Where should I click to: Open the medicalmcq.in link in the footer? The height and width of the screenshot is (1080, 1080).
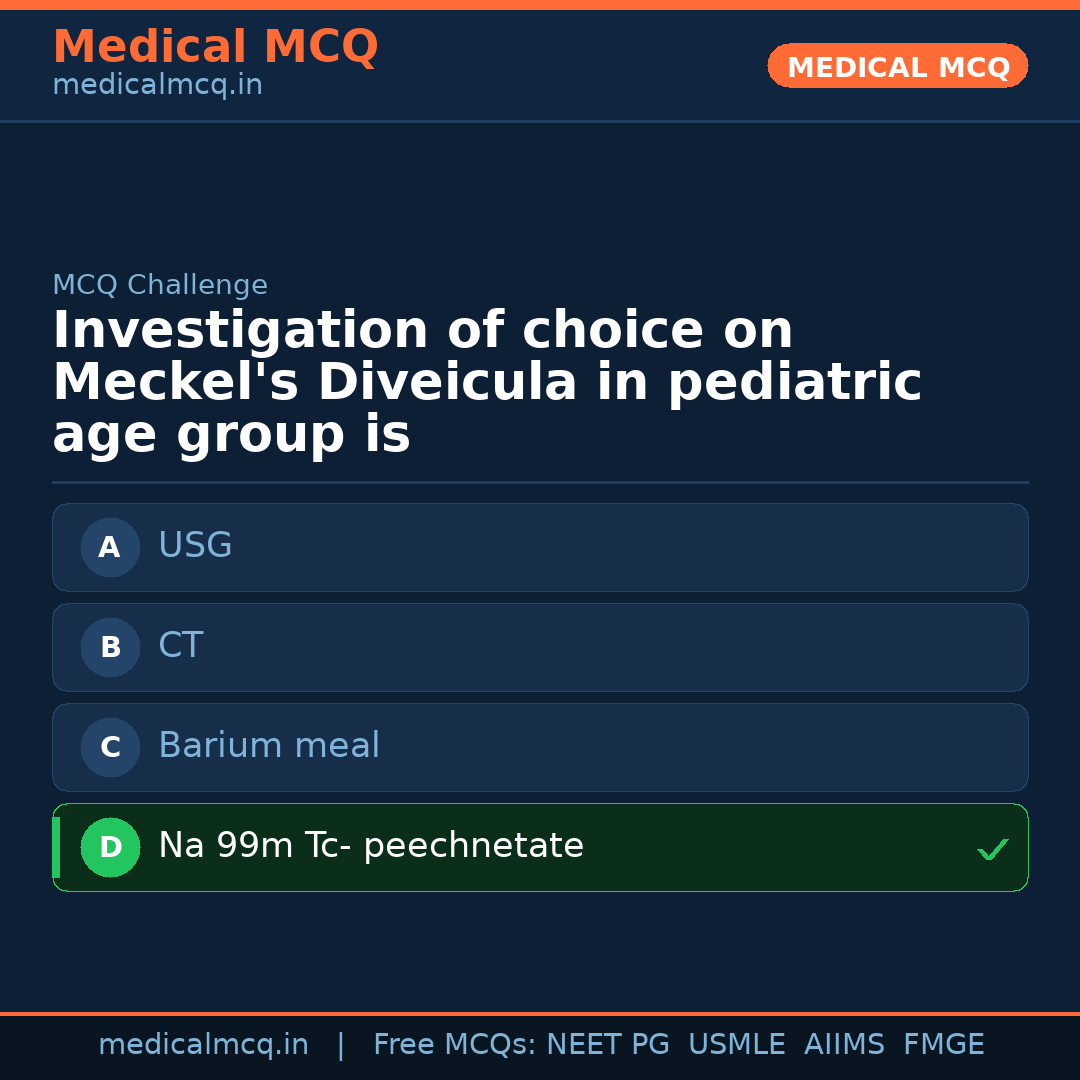(x=203, y=1045)
